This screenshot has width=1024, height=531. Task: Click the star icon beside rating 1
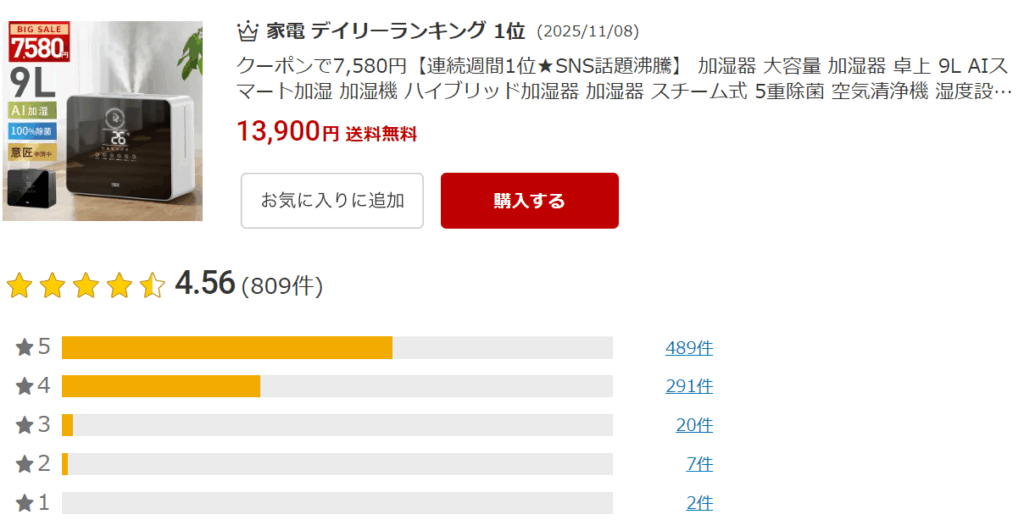click(25, 502)
